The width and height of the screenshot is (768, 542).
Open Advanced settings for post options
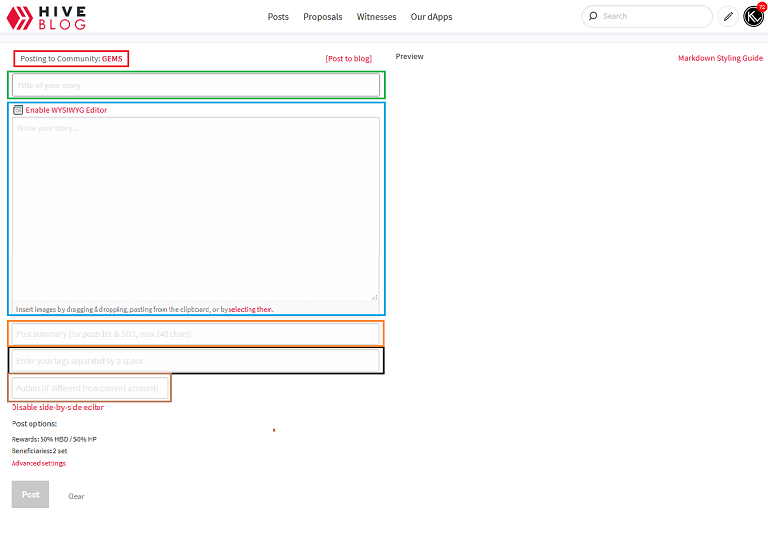pyautogui.click(x=39, y=463)
